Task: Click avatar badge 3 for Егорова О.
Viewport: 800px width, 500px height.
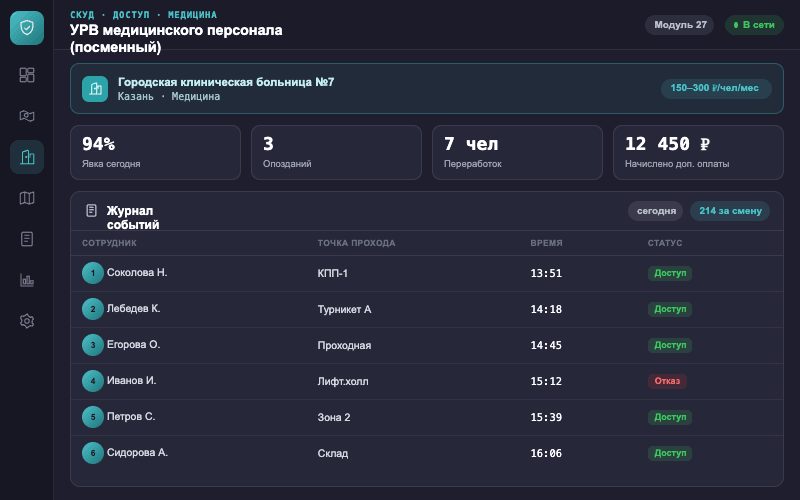Action: click(x=93, y=345)
